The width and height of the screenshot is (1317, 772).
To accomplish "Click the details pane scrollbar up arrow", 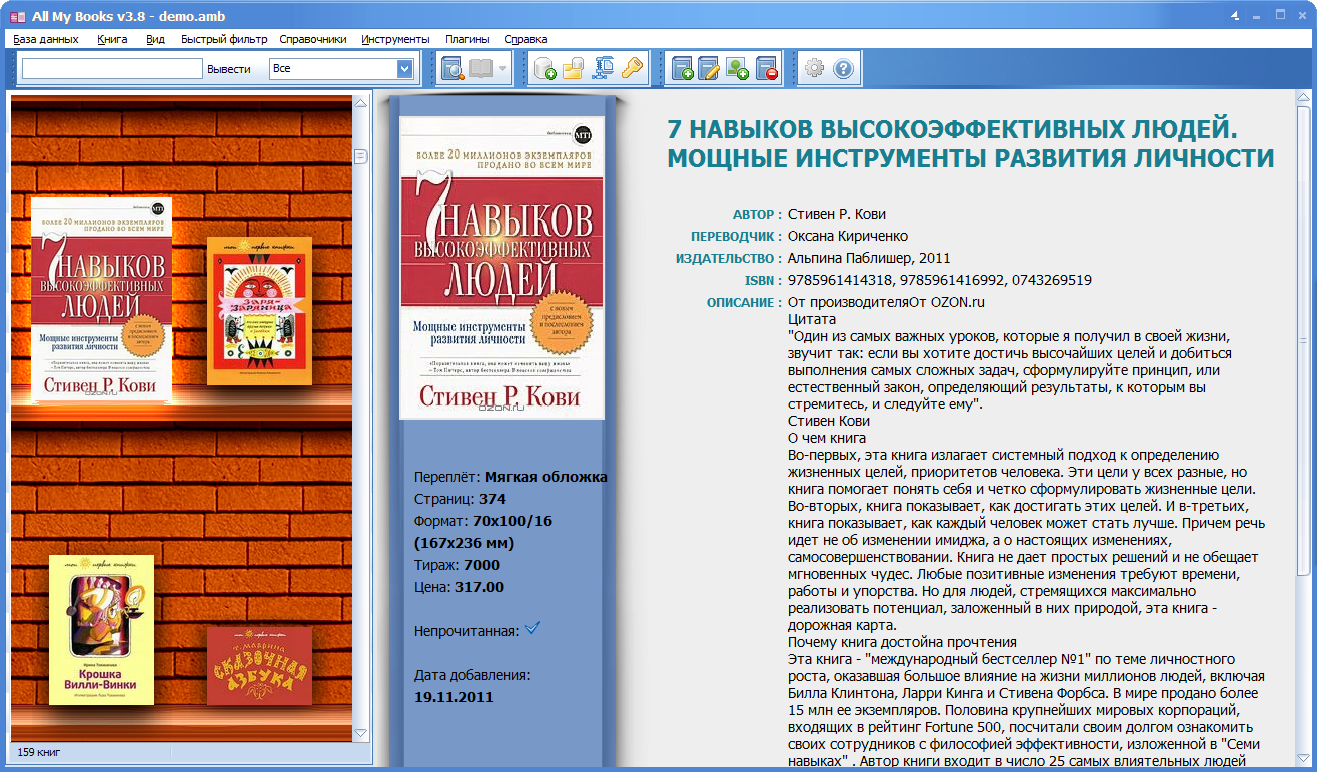I will click(x=1303, y=97).
